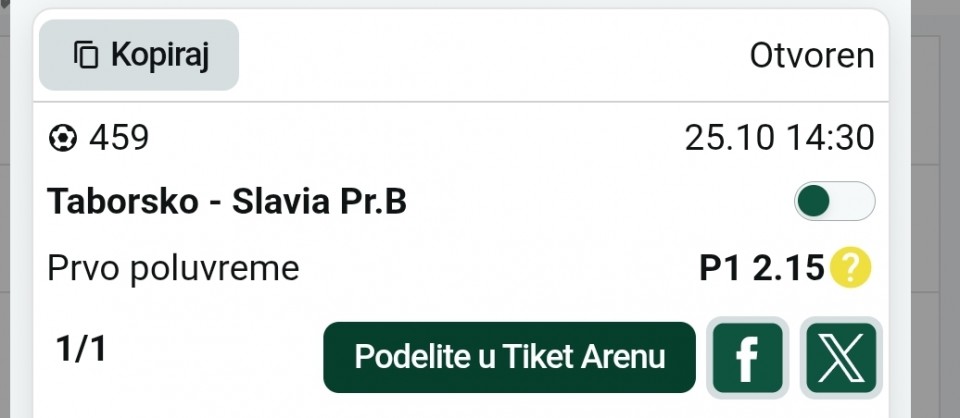Screen dimensions: 960x418
Task: Click the yellow question mark help icon
Action: tap(851, 267)
